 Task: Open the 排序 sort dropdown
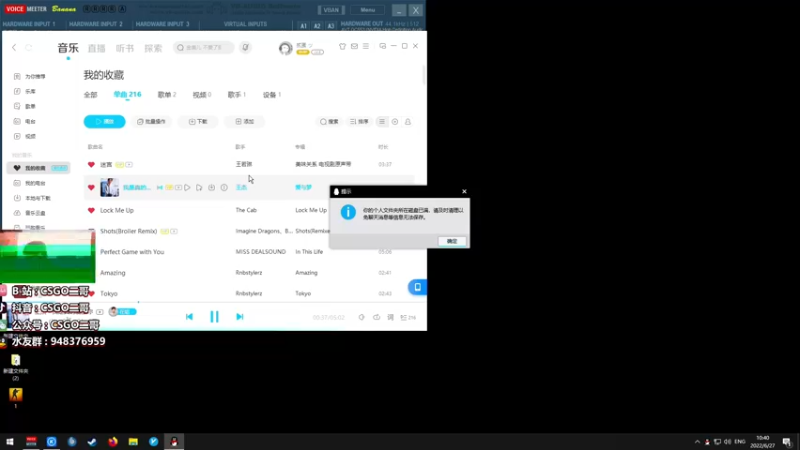(359, 122)
